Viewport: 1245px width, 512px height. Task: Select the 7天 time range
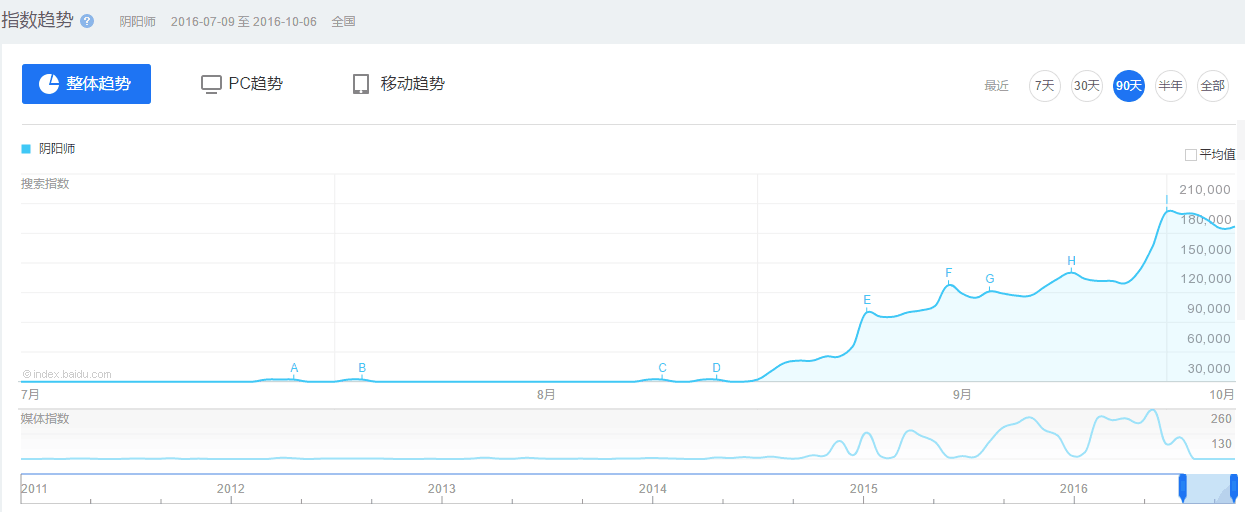pos(1044,86)
